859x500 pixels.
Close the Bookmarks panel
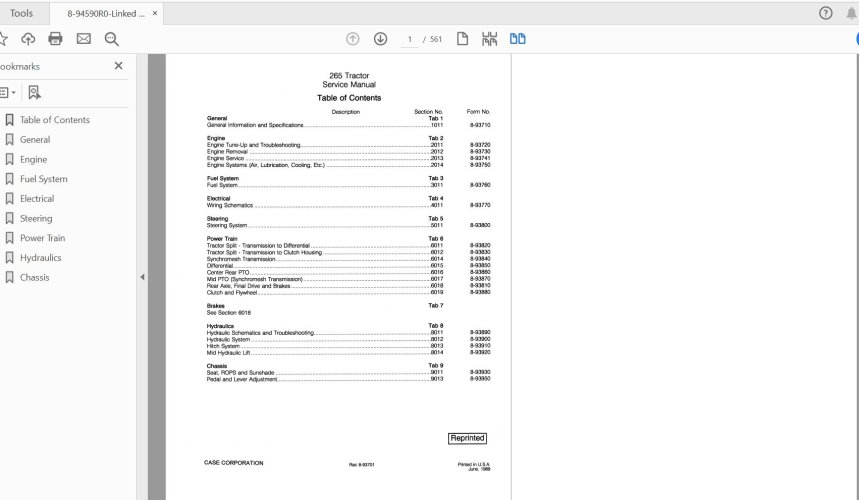118,66
